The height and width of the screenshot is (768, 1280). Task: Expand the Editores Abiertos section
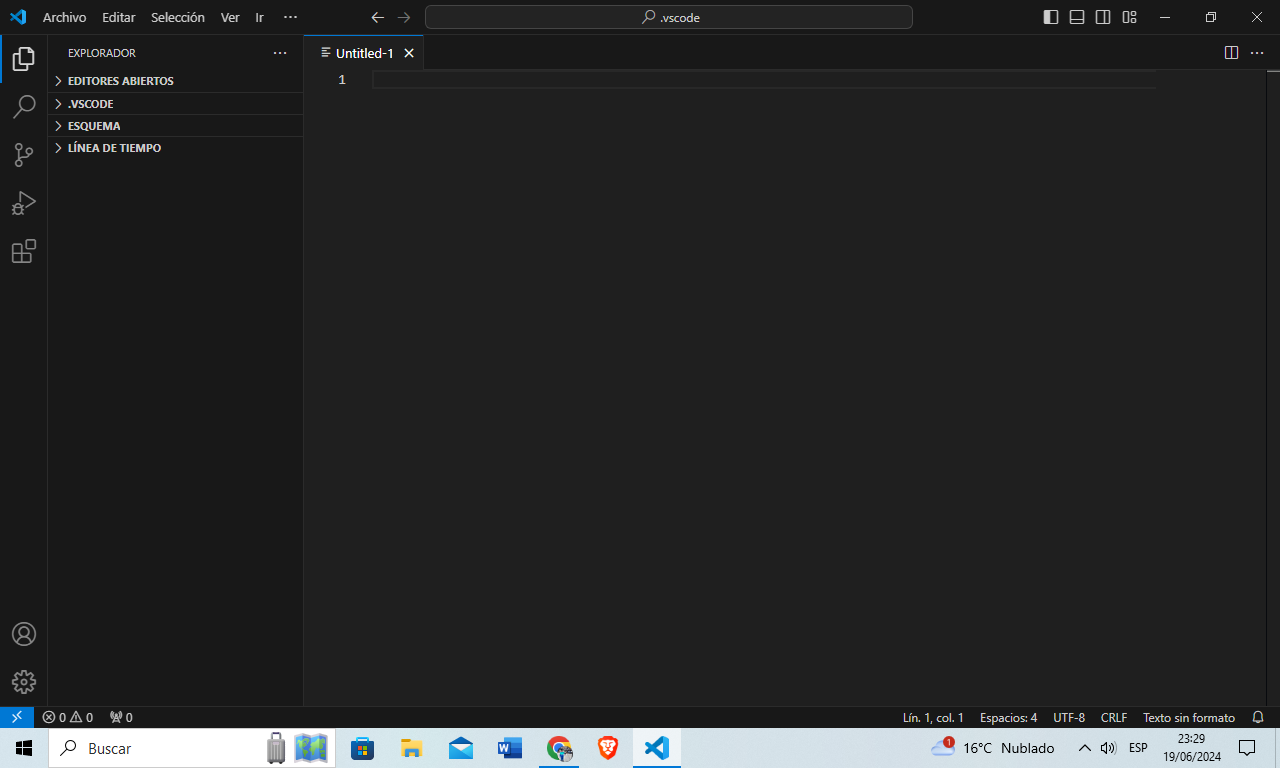176,81
